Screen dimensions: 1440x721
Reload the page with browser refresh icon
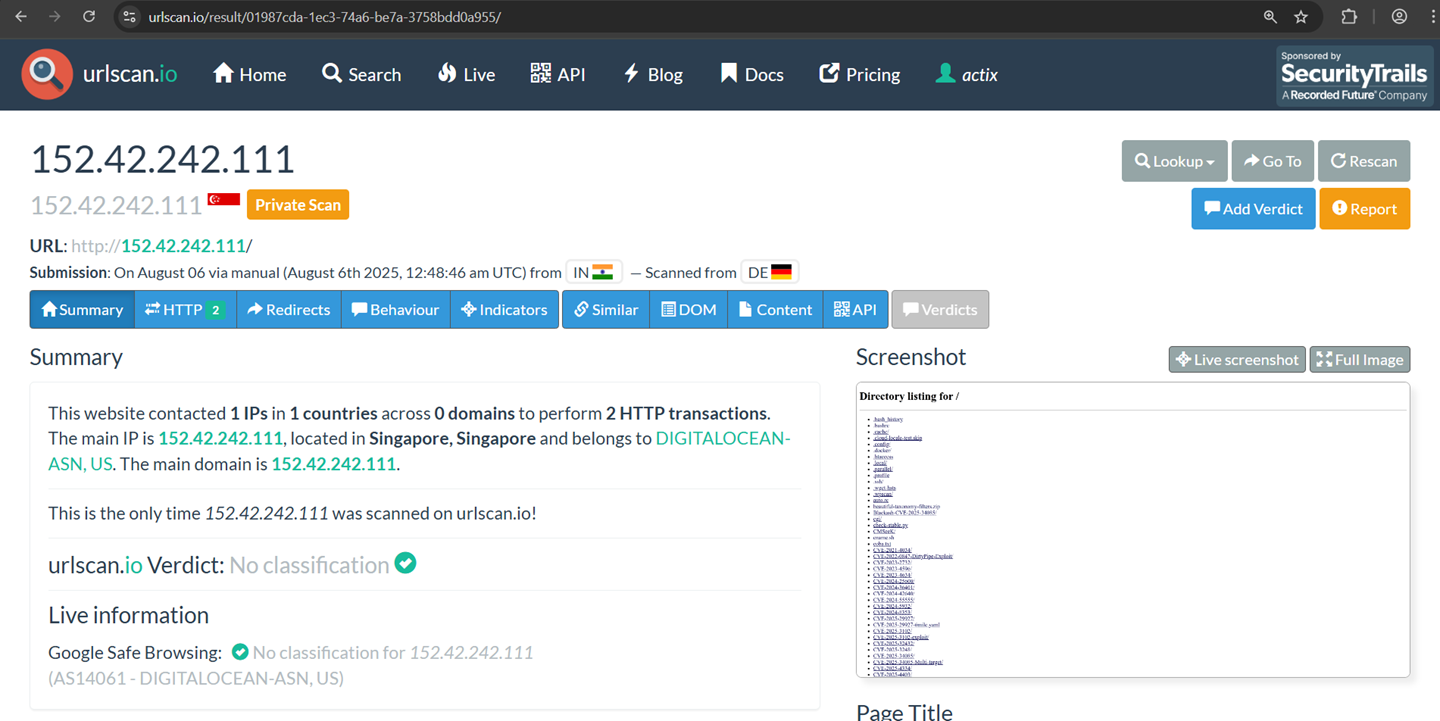[x=89, y=17]
